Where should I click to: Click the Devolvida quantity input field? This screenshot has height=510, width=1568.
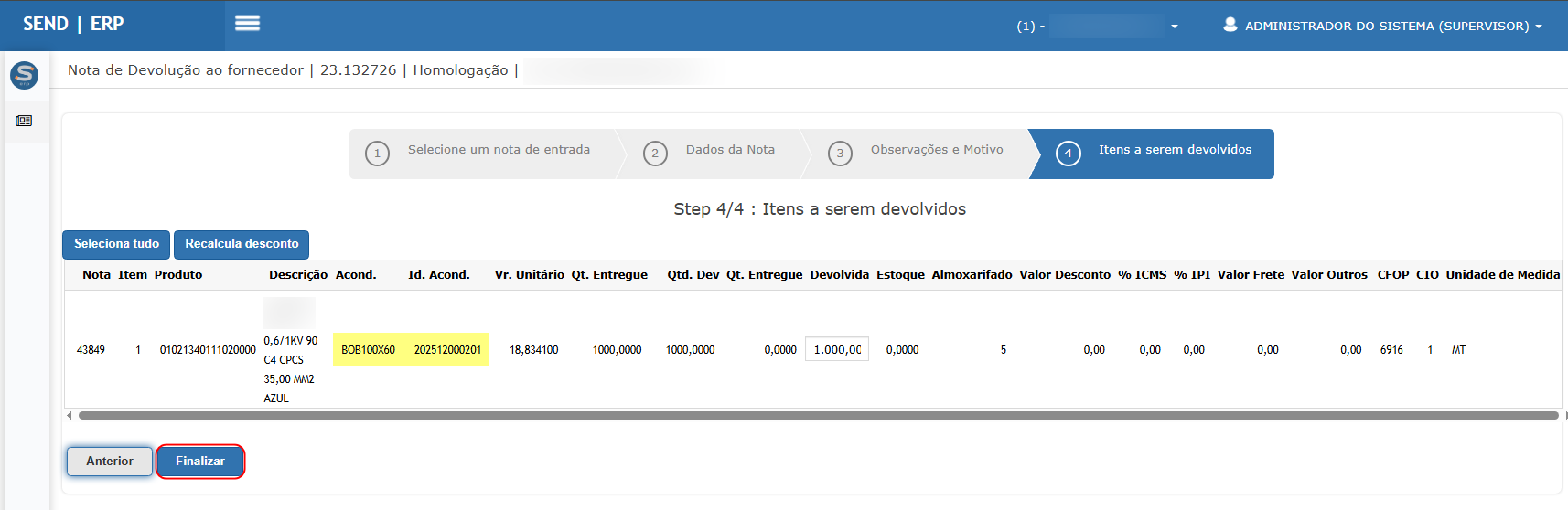point(836,350)
